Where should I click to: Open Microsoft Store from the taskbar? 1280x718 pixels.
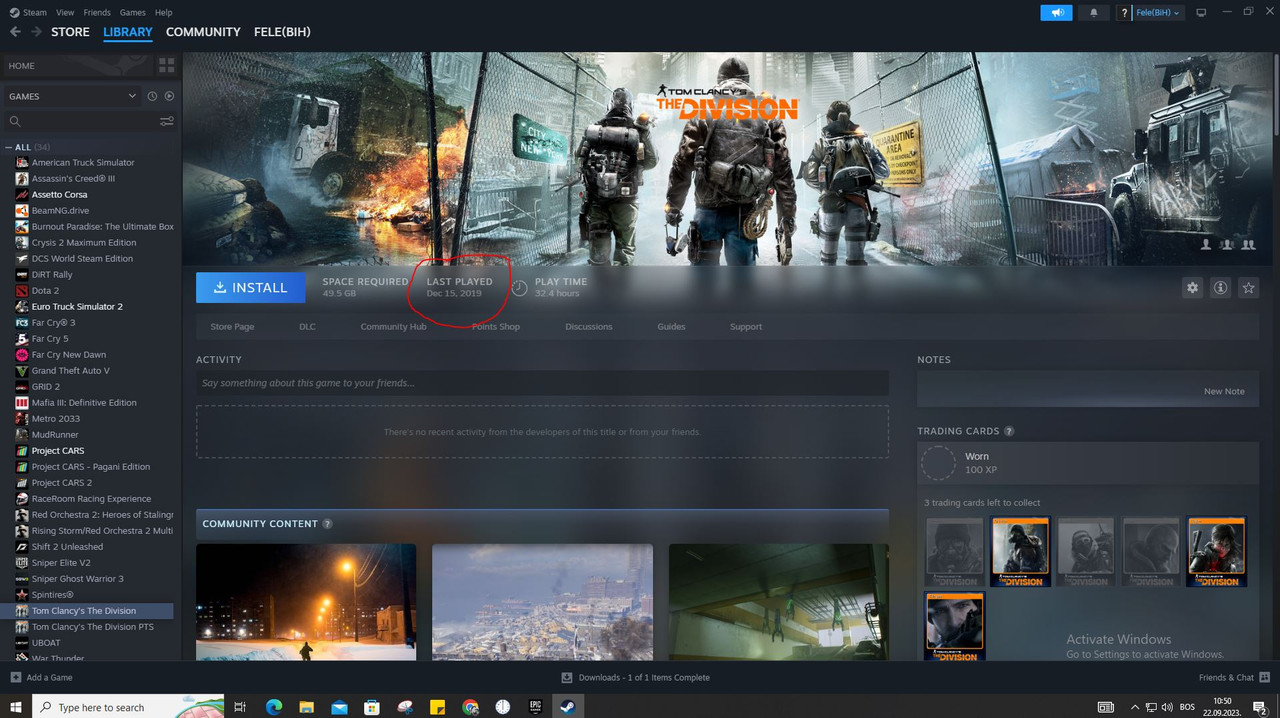point(372,706)
